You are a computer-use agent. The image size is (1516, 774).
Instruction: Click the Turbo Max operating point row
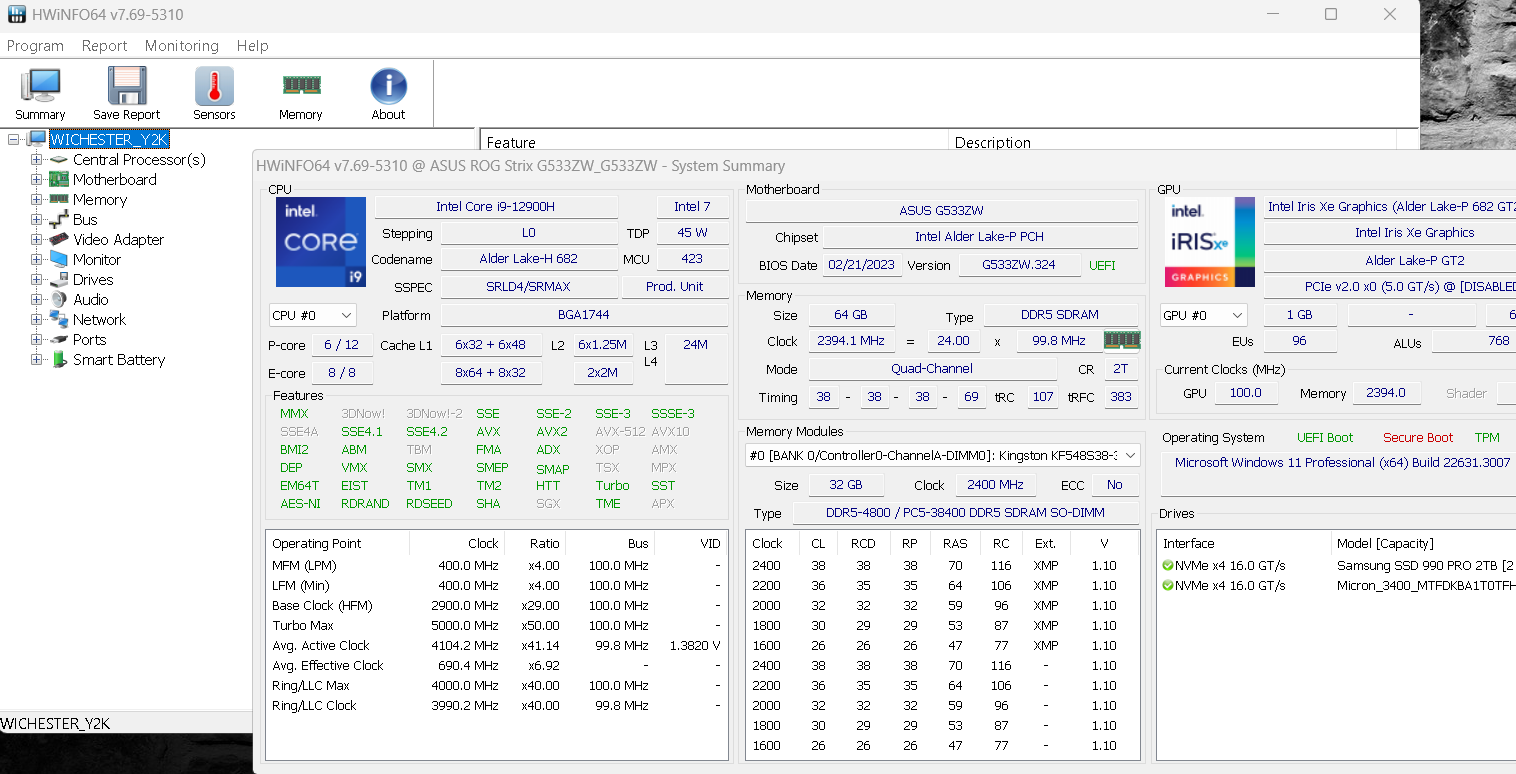coord(496,625)
